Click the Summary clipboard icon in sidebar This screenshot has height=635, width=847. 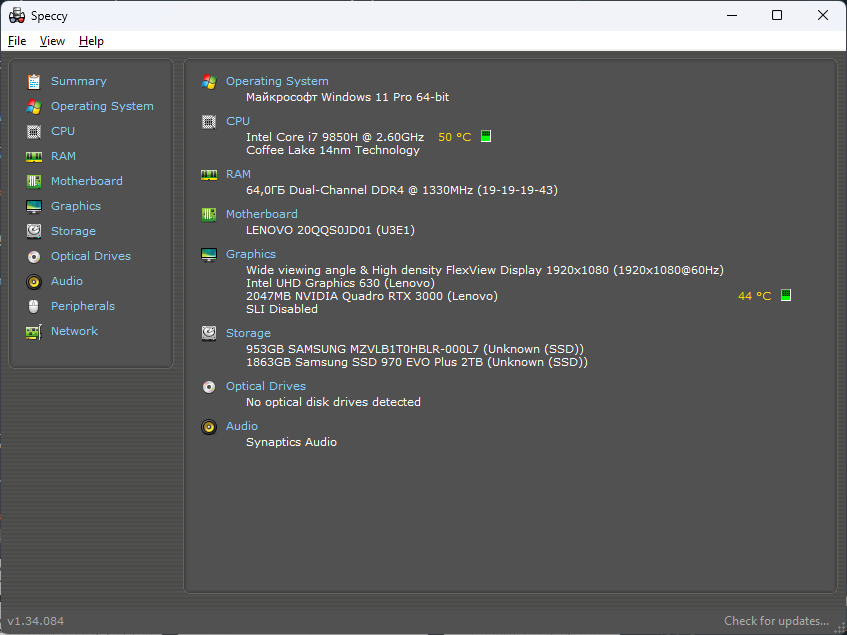[33, 82]
